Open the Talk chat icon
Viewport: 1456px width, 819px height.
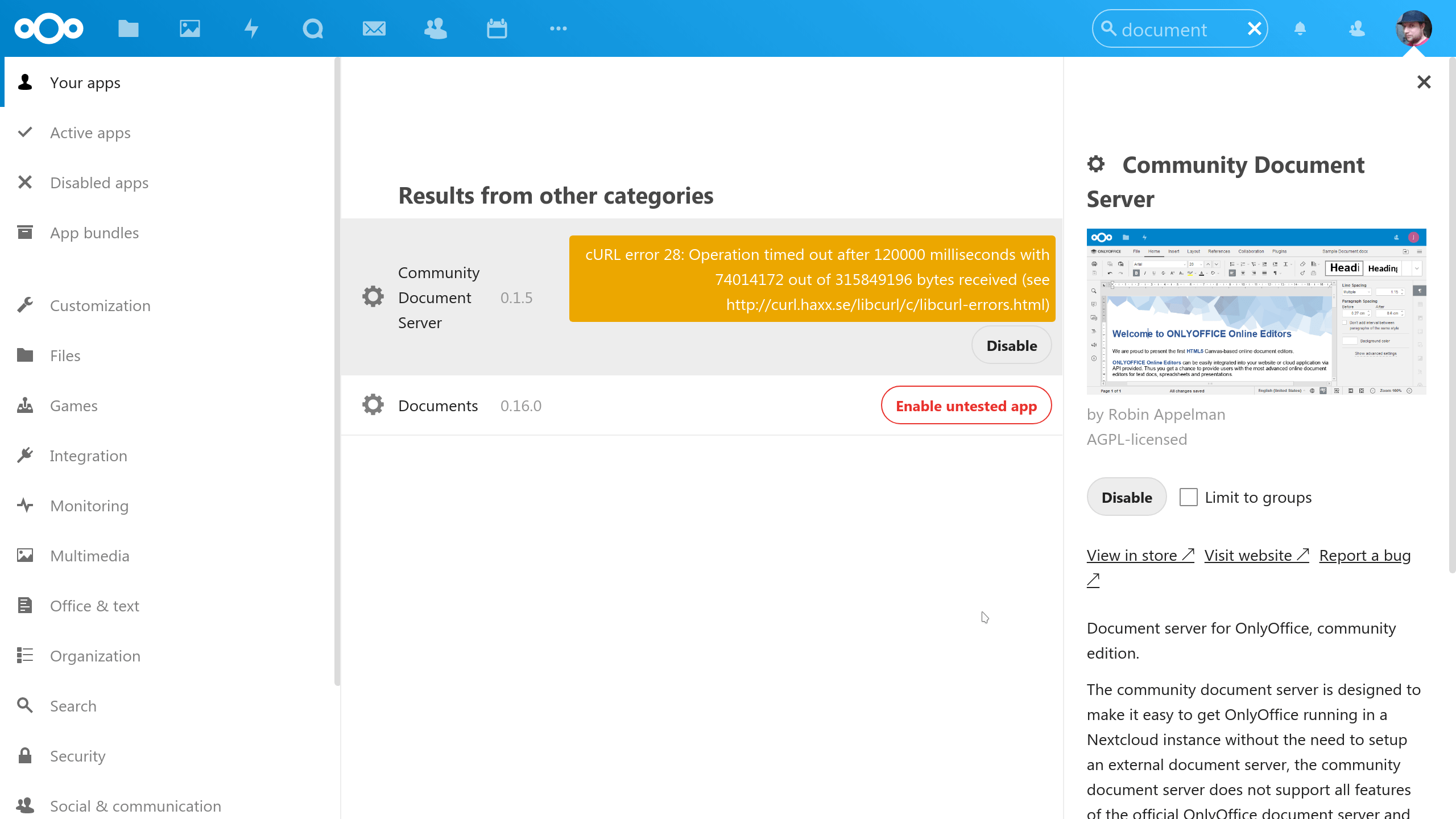coord(313,28)
